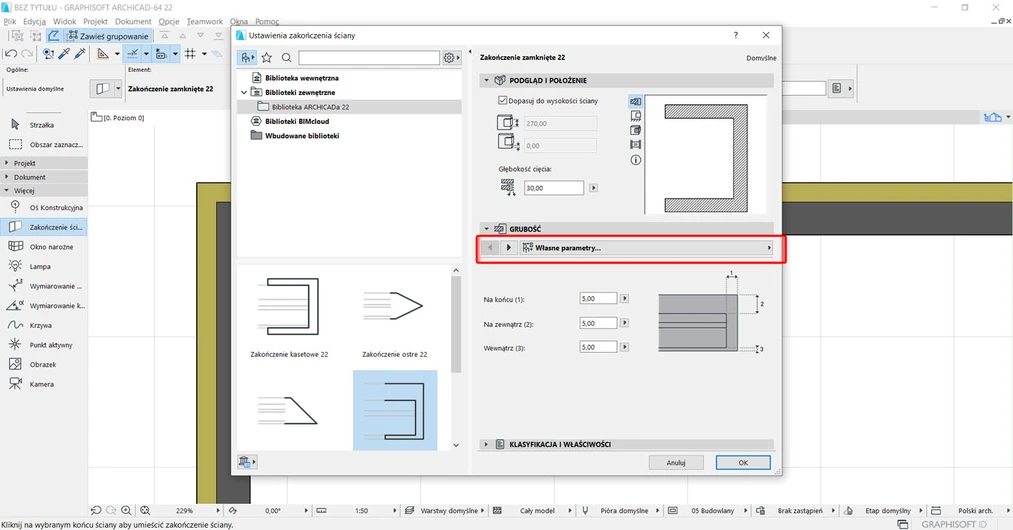Select the syringe inject parameters tool
Viewport: 1013px width, 530px height.
tap(80, 54)
